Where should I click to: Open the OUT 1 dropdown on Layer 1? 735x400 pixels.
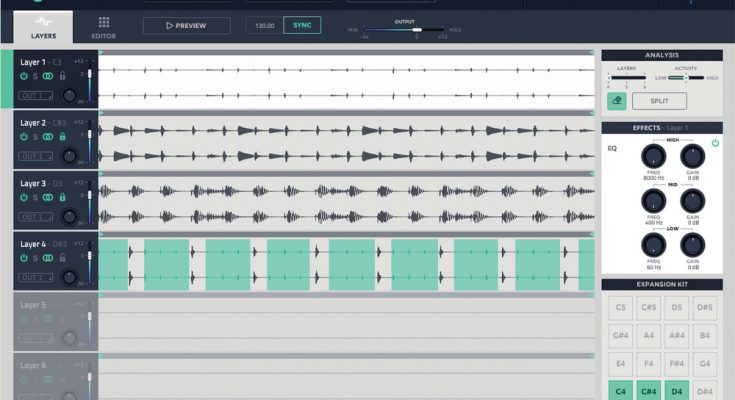35,95
